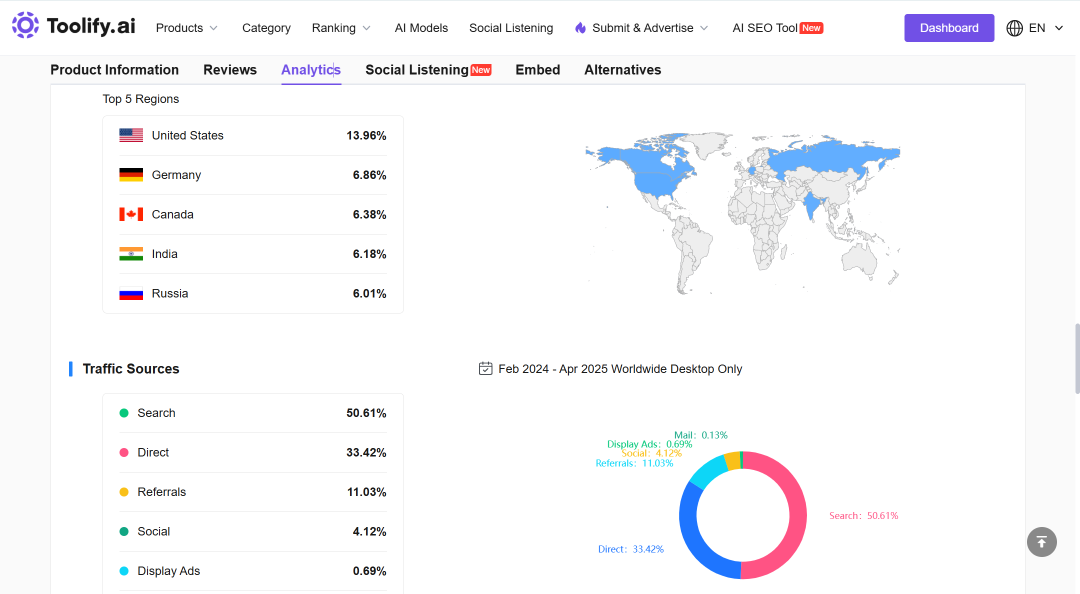Click the globe language icon
The image size is (1080, 594).
tap(1014, 28)
